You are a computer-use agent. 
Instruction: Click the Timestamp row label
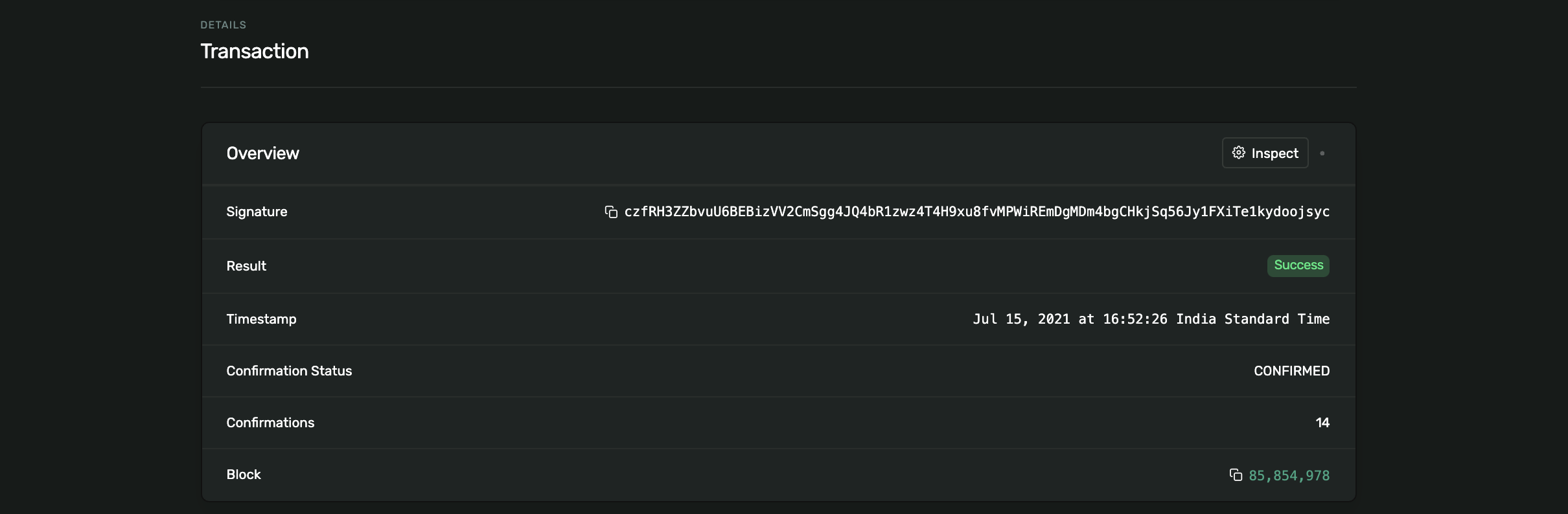(261, 319)
